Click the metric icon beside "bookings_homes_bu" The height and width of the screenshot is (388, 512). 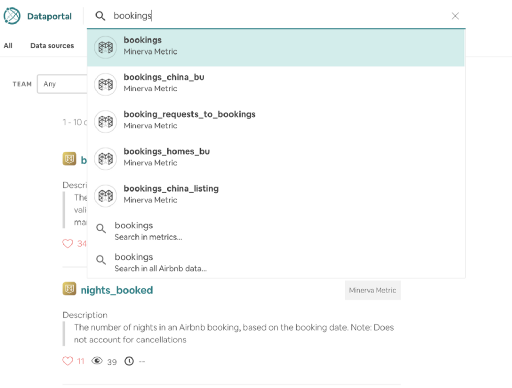coord(105,159)
